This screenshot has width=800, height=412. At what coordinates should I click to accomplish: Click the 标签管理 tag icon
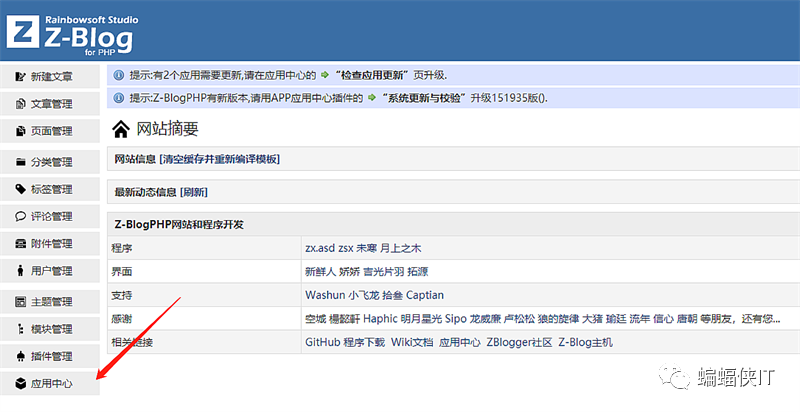[20, 189]
